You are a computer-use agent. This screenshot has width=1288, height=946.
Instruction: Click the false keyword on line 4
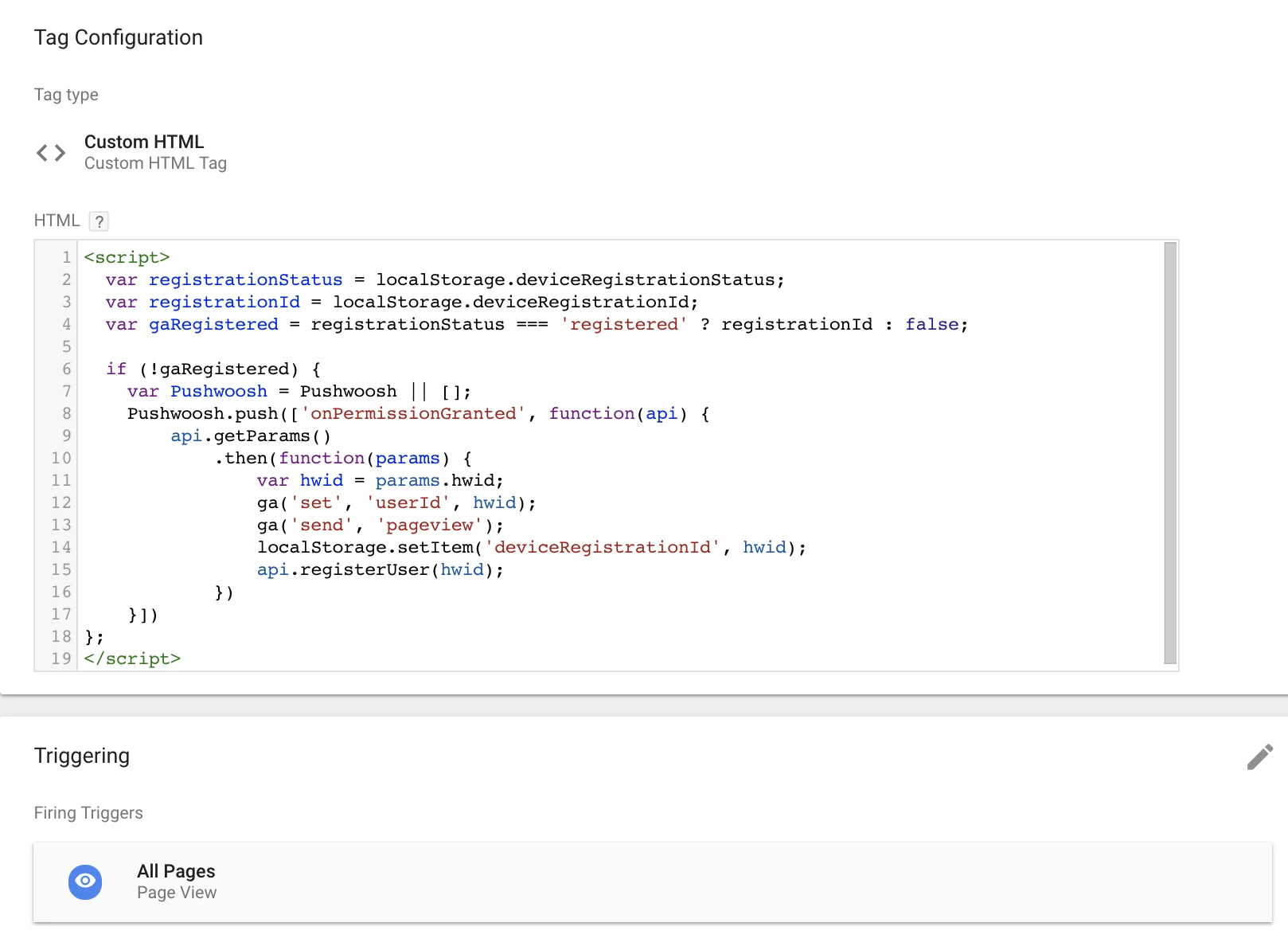(x=931, y=324)
